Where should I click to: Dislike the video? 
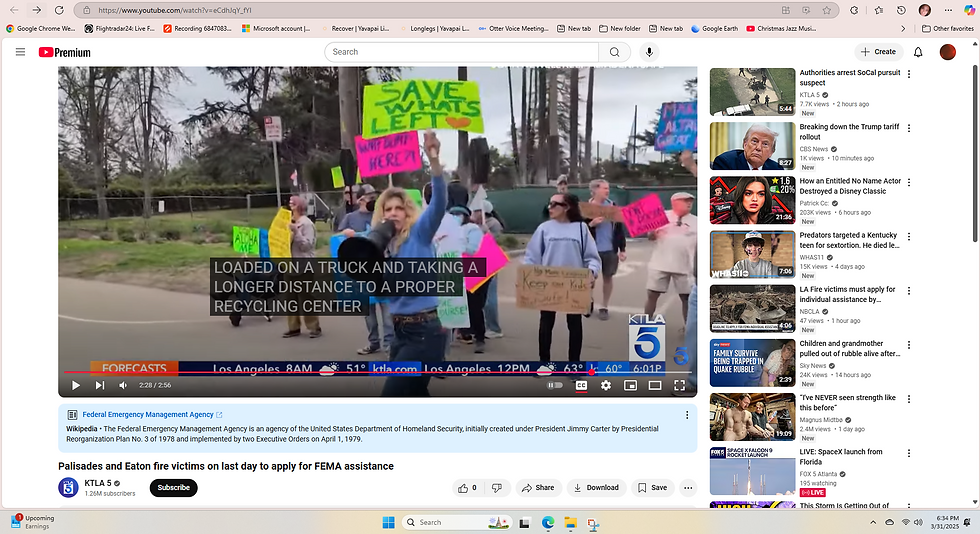tap(497, 488)
